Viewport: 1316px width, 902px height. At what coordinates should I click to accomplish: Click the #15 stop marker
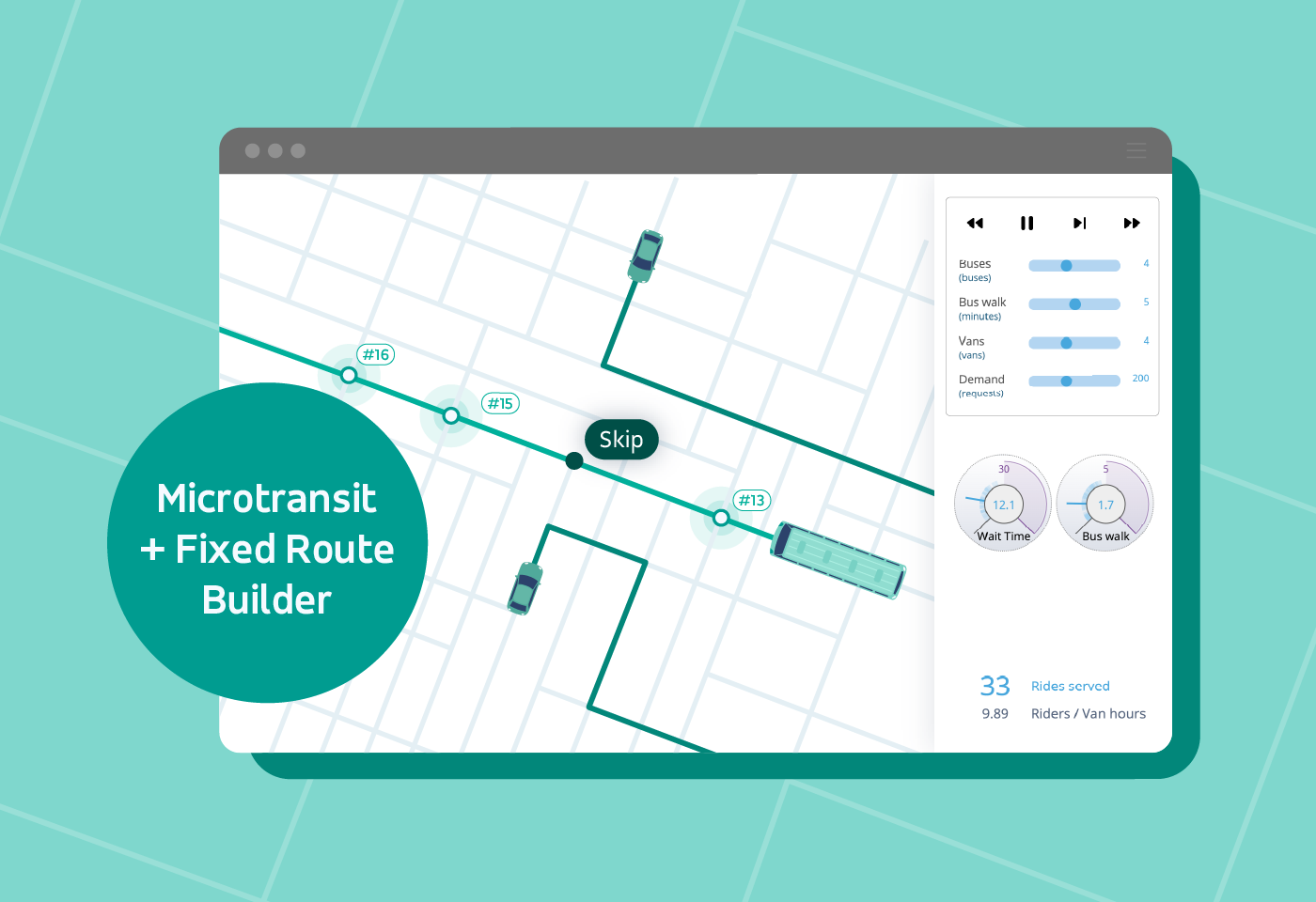[x=449, y=414]
